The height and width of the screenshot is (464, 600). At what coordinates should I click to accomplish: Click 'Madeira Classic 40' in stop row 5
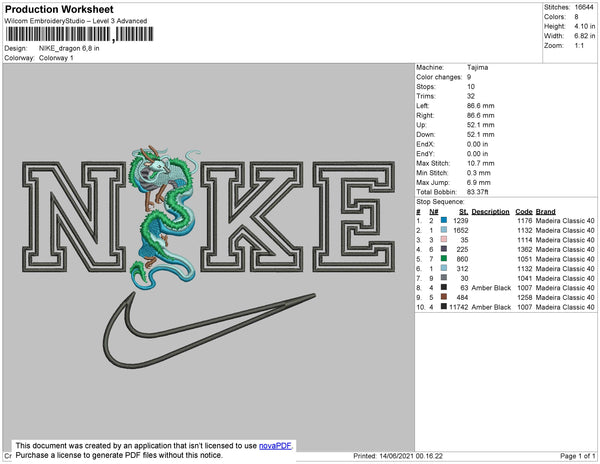[x=565, y=259]
